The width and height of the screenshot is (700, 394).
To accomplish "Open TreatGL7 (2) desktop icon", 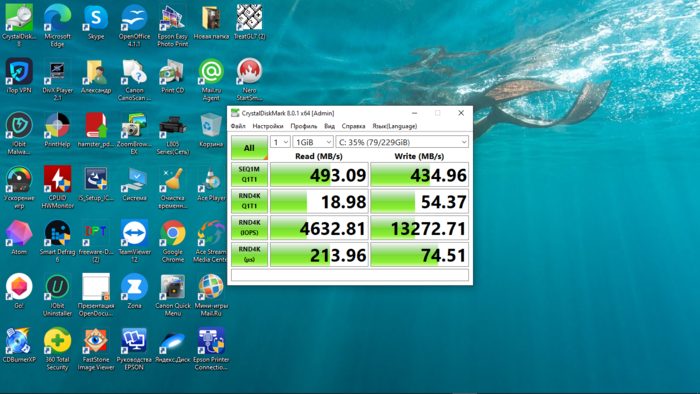I will click(x=250, y=22).
